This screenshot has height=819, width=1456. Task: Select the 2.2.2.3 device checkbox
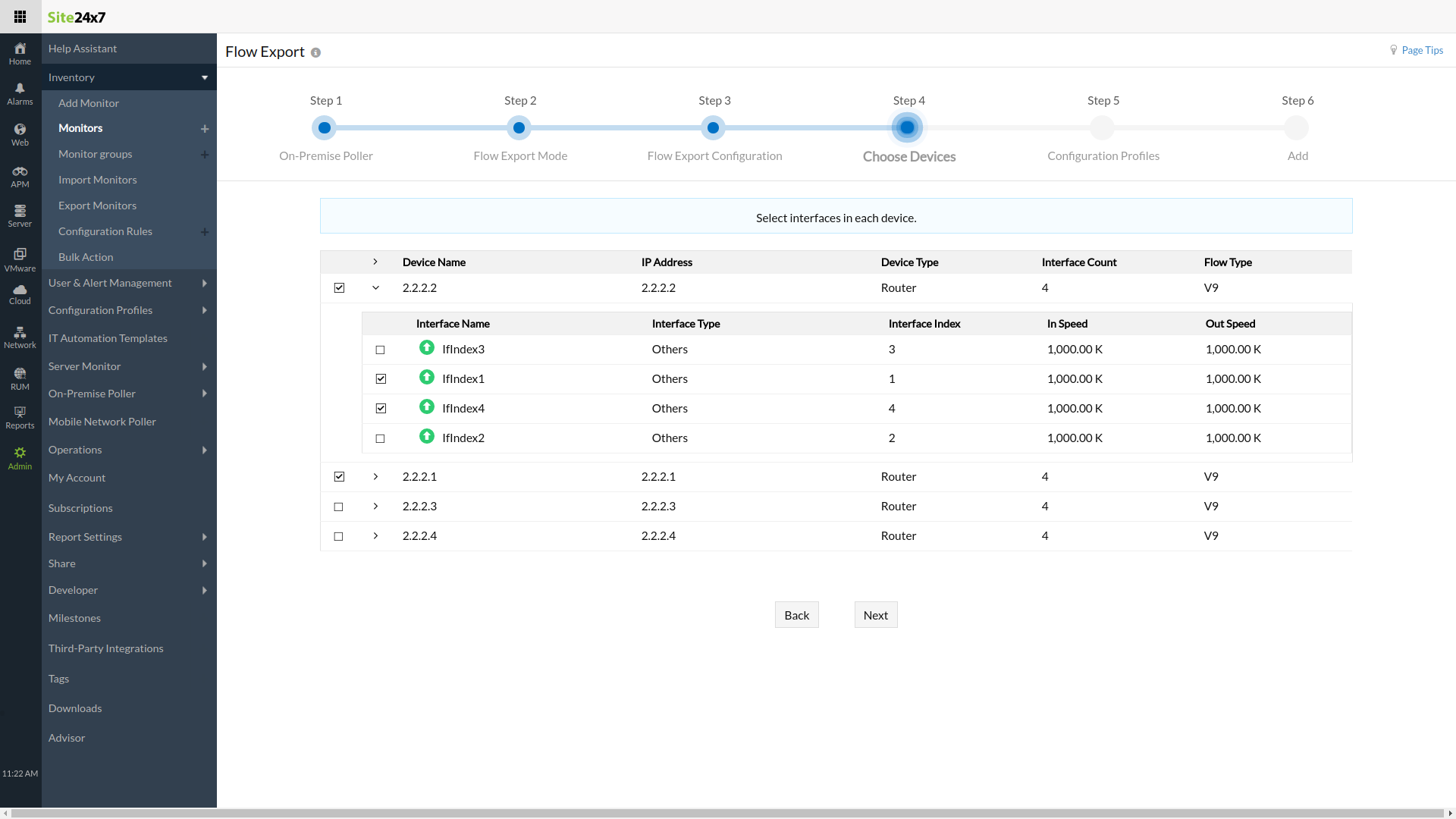tap(339, 507)
